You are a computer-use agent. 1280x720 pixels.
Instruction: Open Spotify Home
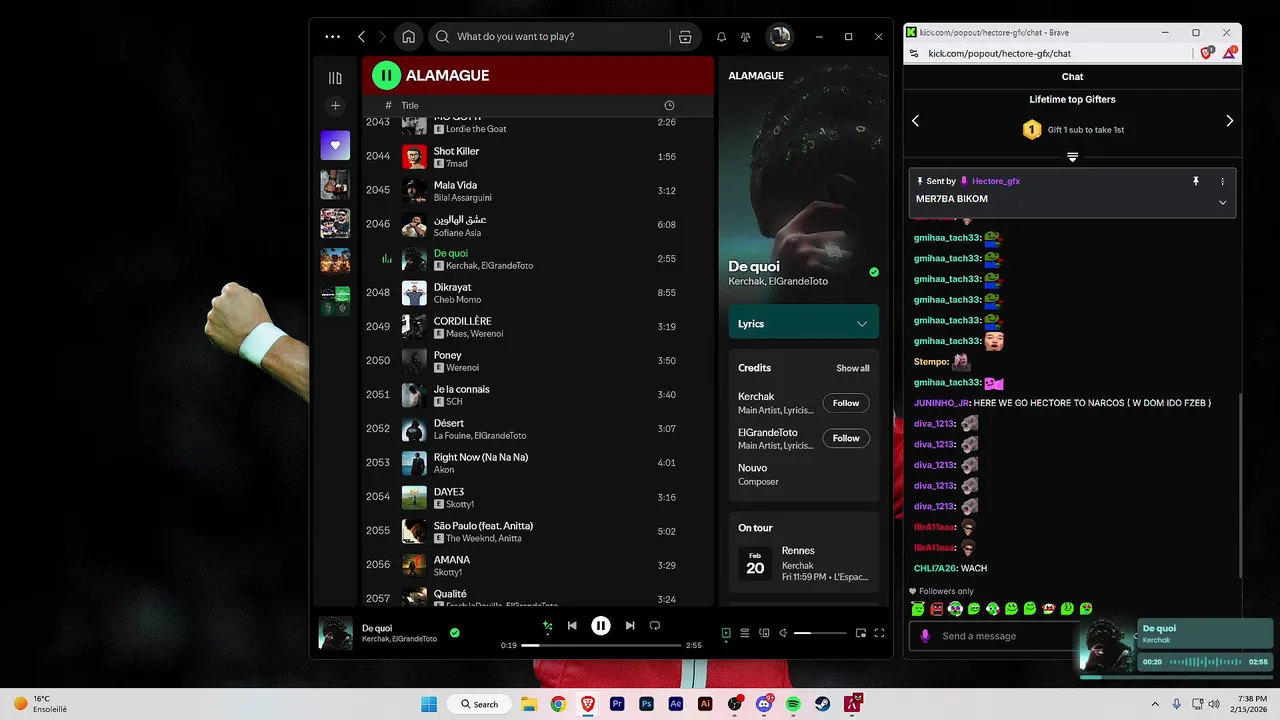(x=408, y=37)
